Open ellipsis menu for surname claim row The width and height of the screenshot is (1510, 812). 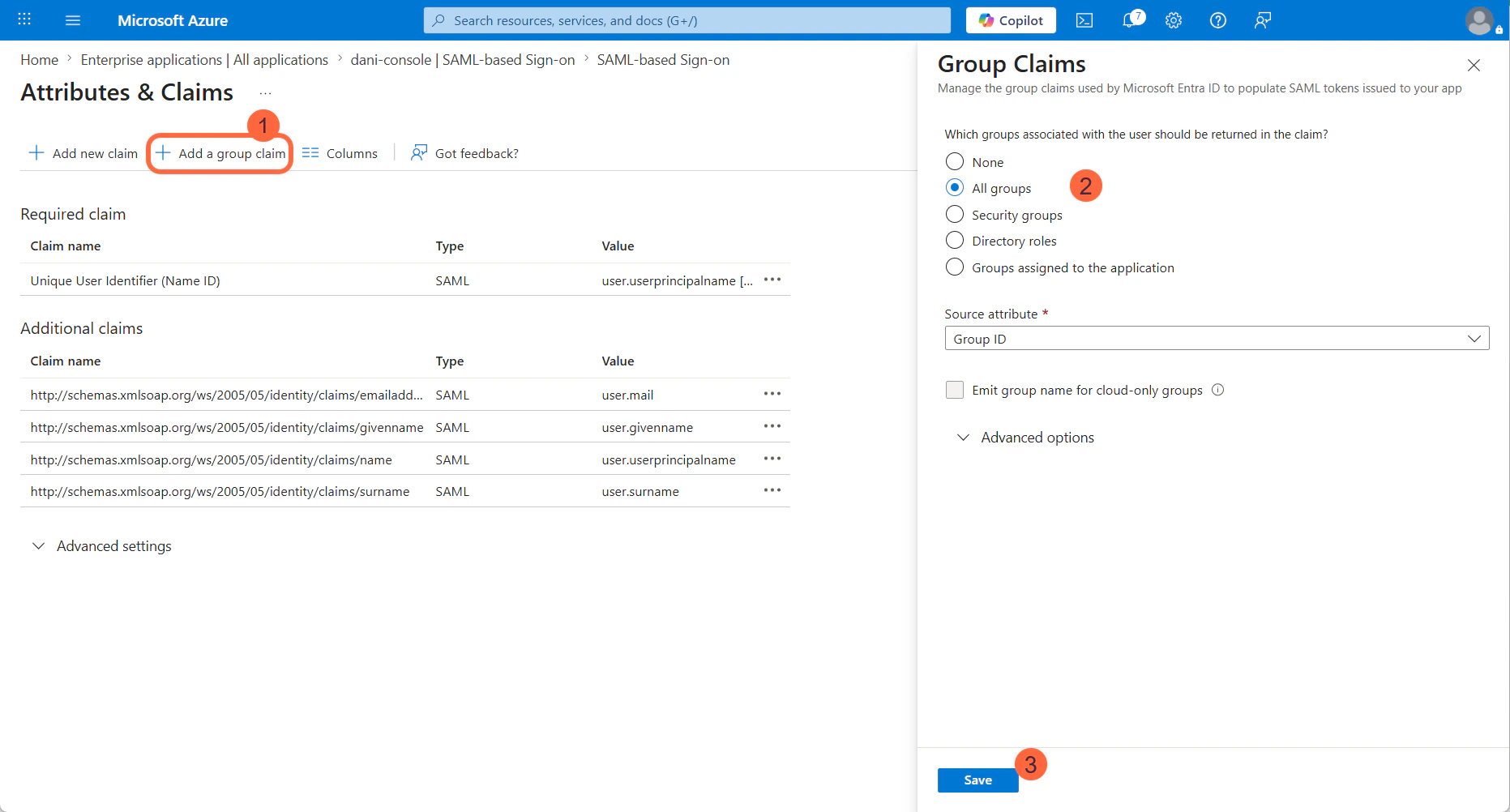coord(772,490)
